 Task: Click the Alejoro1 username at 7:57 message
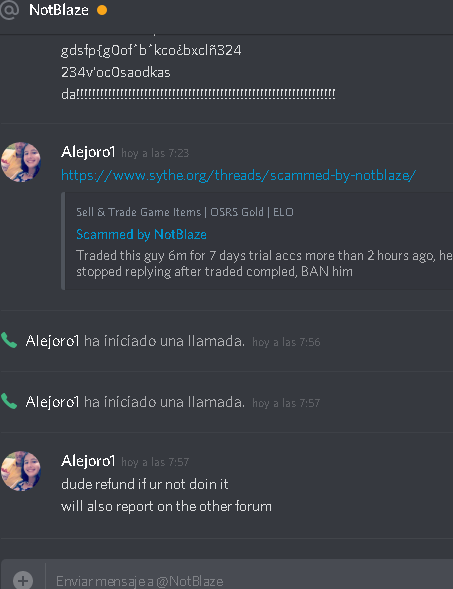tap(88, 461)
